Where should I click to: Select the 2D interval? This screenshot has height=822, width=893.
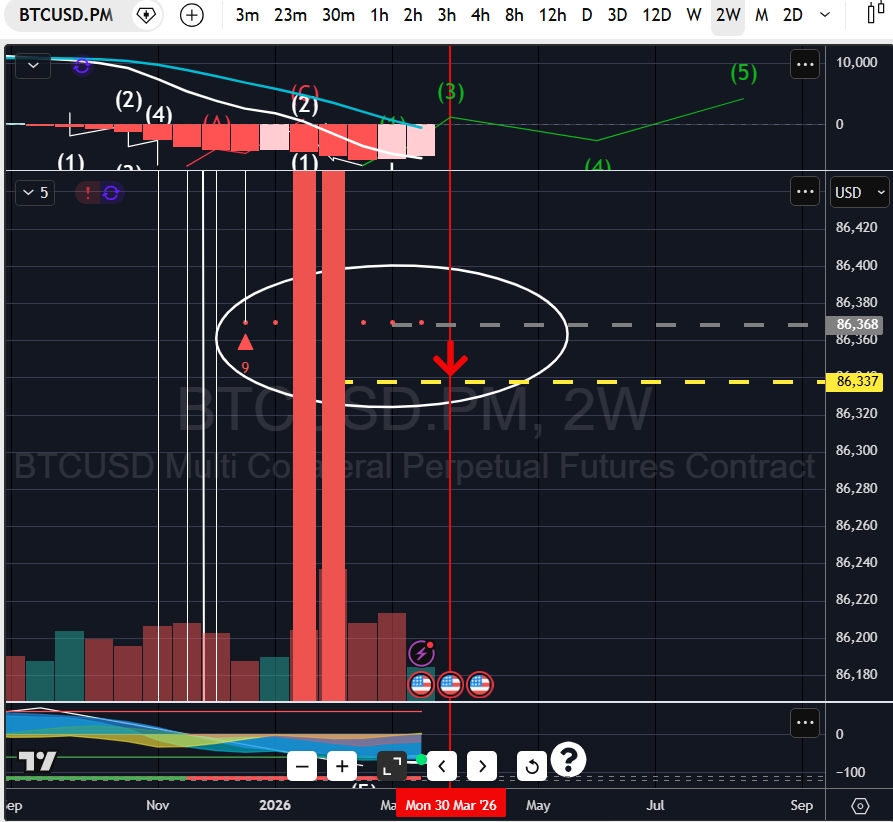coord(793,15)
